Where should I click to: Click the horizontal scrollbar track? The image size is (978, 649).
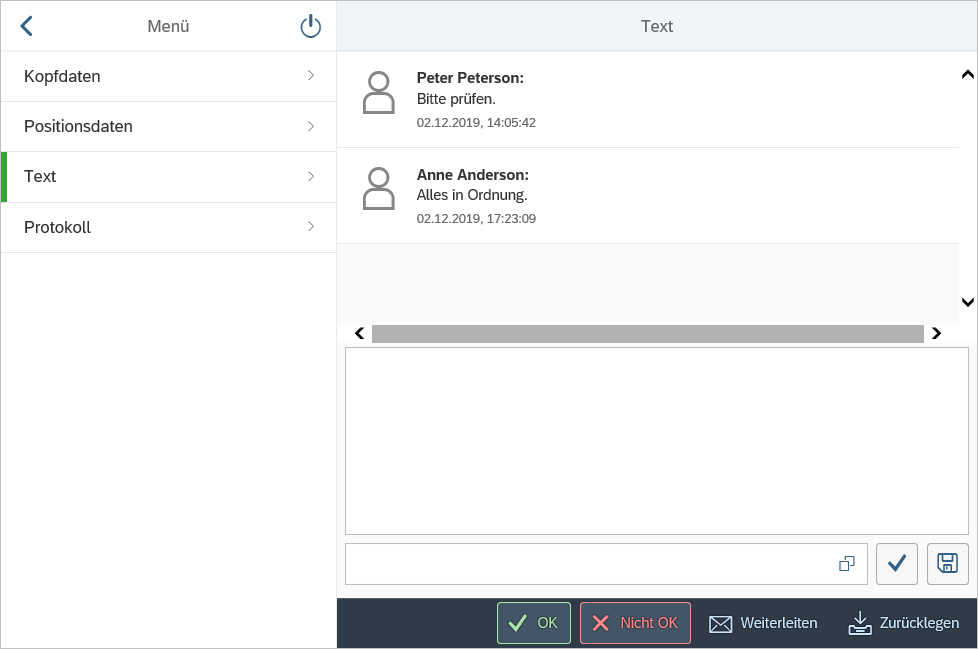pos(647,334)
